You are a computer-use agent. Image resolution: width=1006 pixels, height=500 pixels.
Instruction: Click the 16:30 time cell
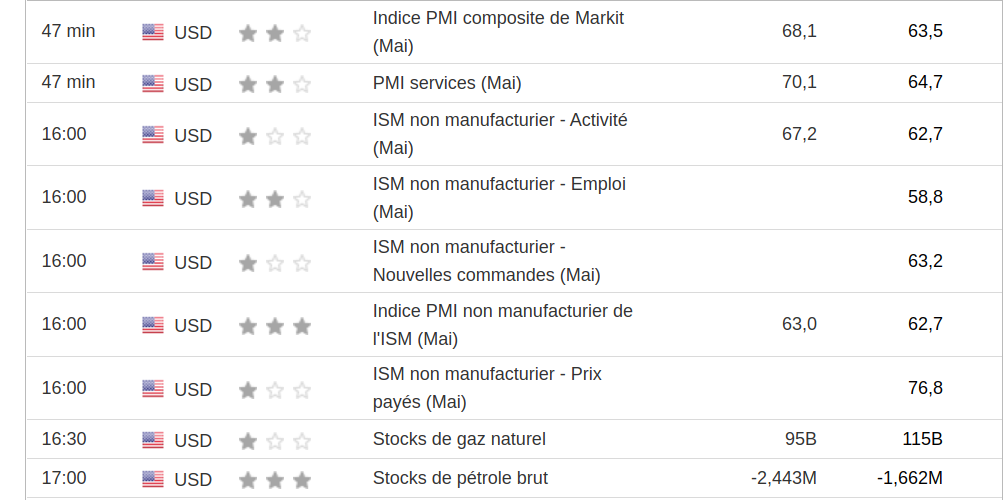[x=64, y=439]
